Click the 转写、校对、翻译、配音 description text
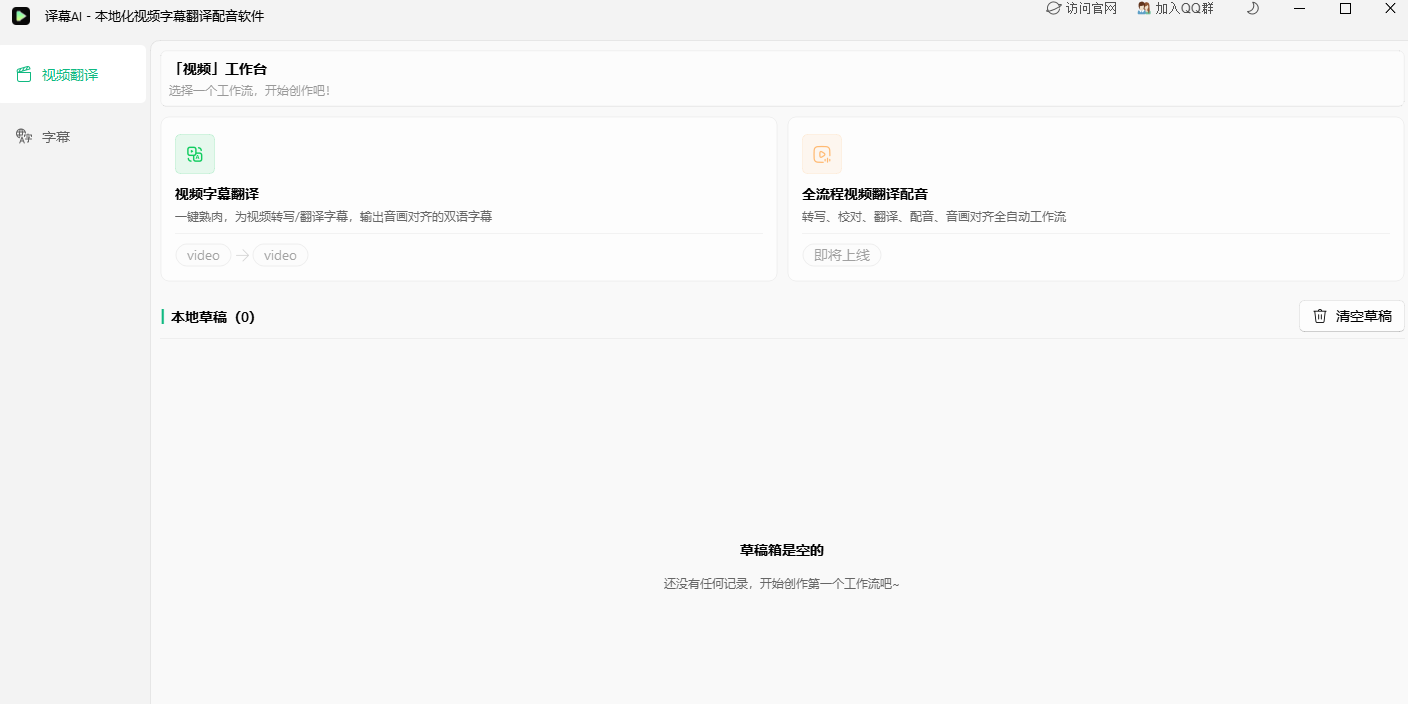This screenshot has height=704, width=1408. [x=934, y=216]
